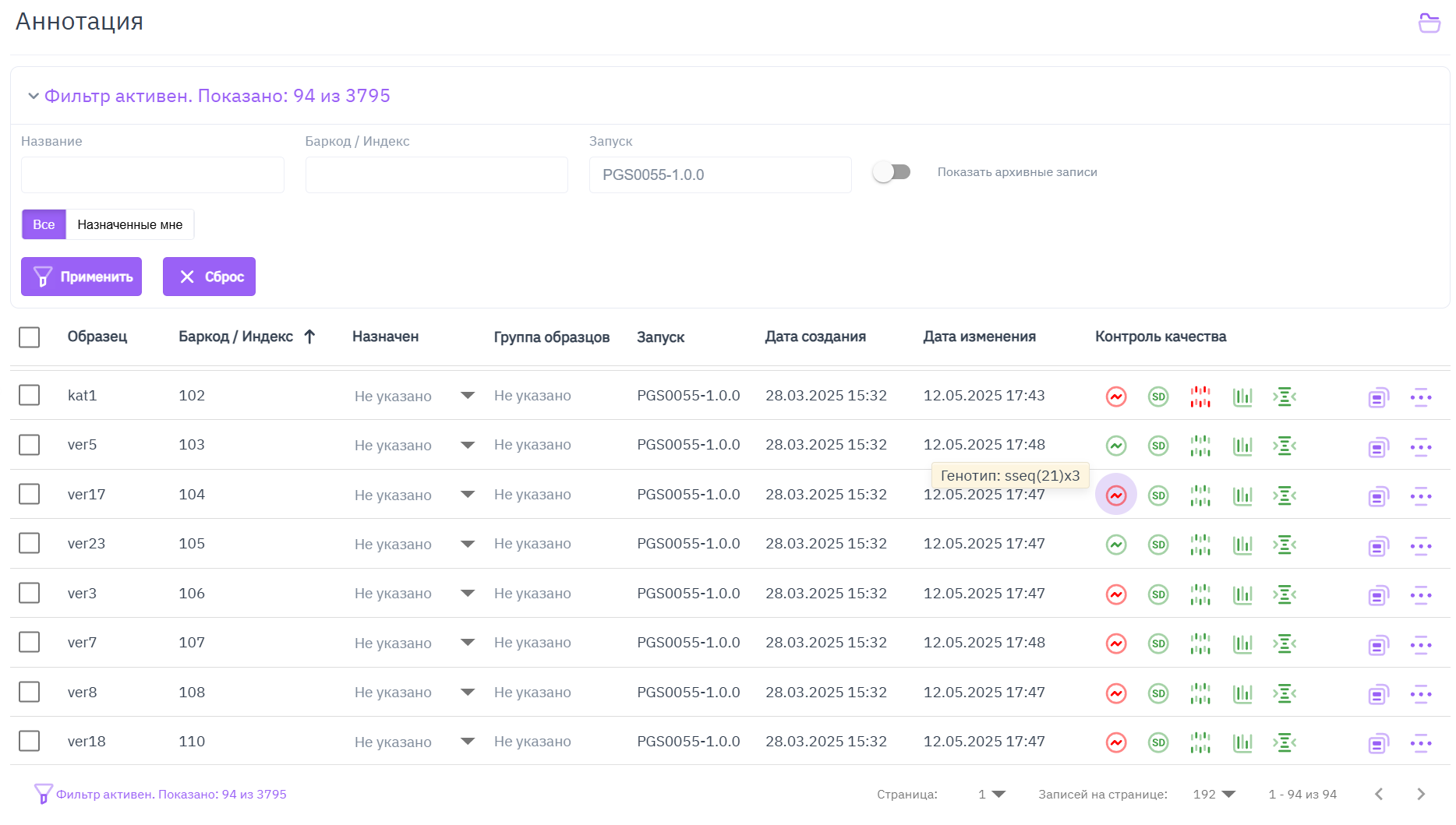The image size is (1456, 825).
Task: Check the select-all checkbox in the table header
Action: tap(30, 337)
